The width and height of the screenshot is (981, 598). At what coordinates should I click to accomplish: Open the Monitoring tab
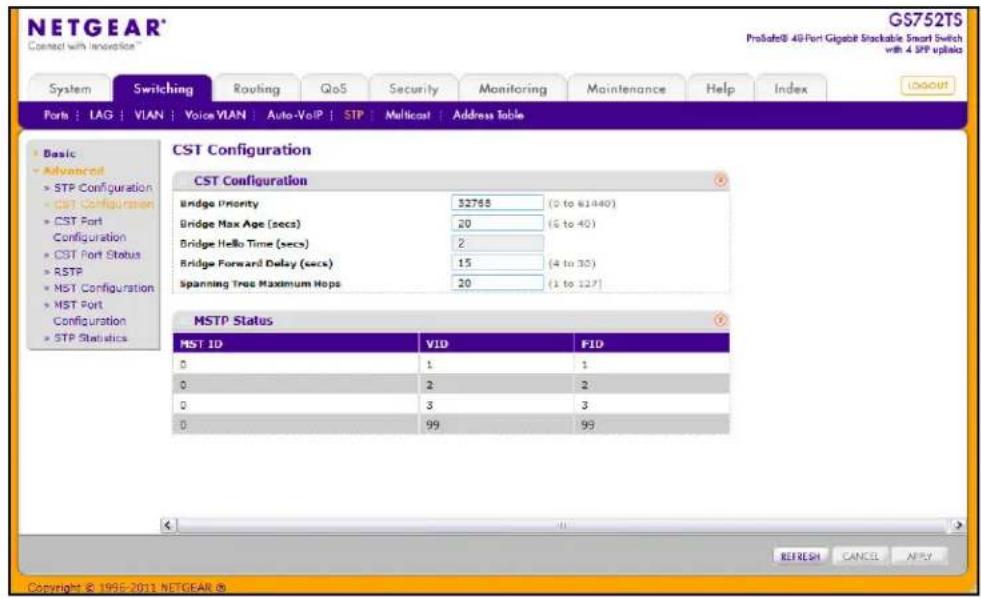(x=512, y=89)
